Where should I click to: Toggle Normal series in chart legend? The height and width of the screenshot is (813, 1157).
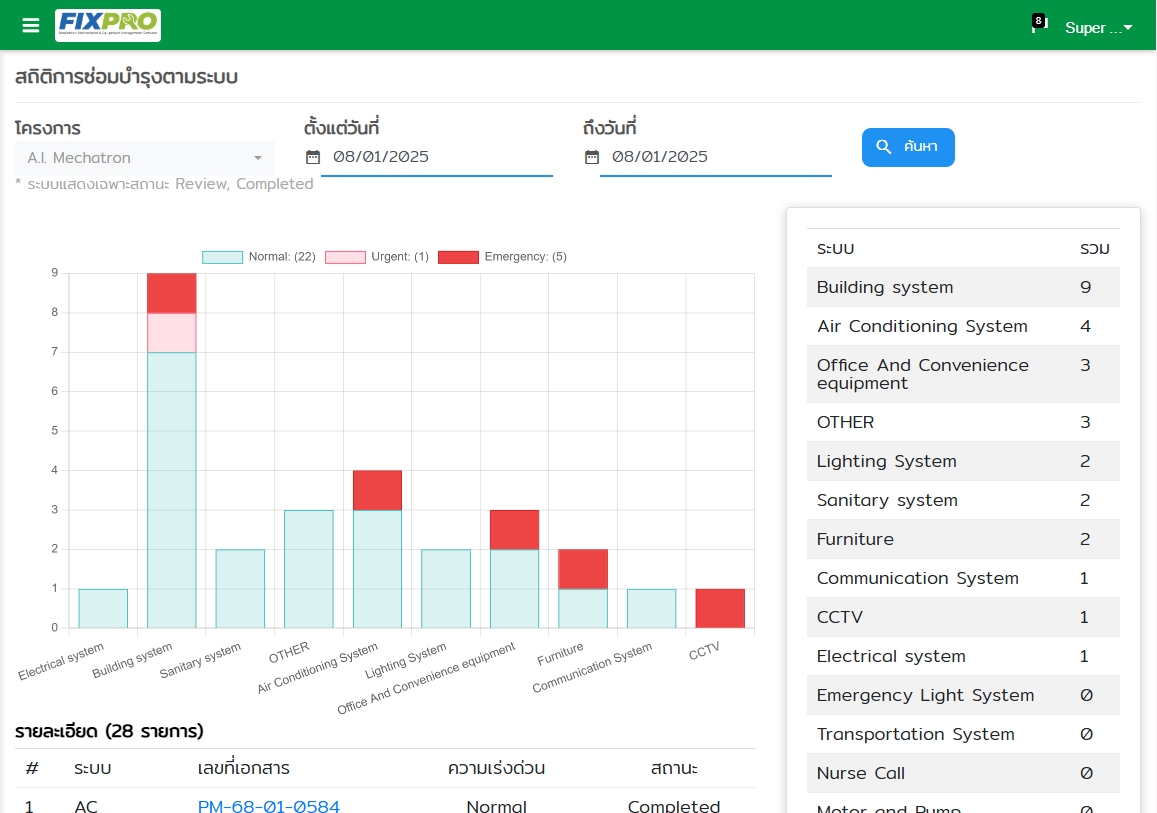[x=259, y=257]
